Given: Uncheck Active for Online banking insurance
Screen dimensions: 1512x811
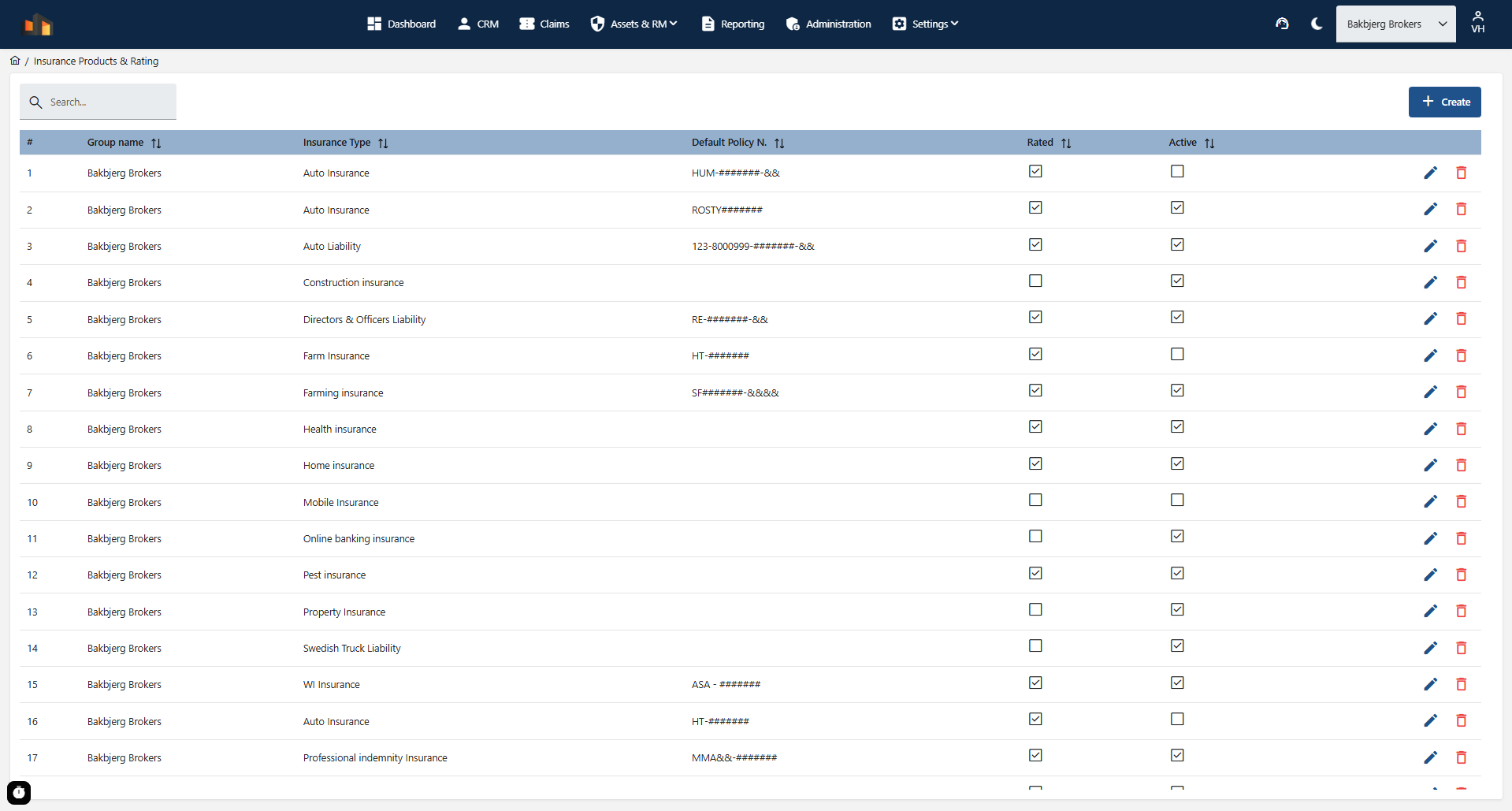Looking at the screenshot, I should point(1177,536).
